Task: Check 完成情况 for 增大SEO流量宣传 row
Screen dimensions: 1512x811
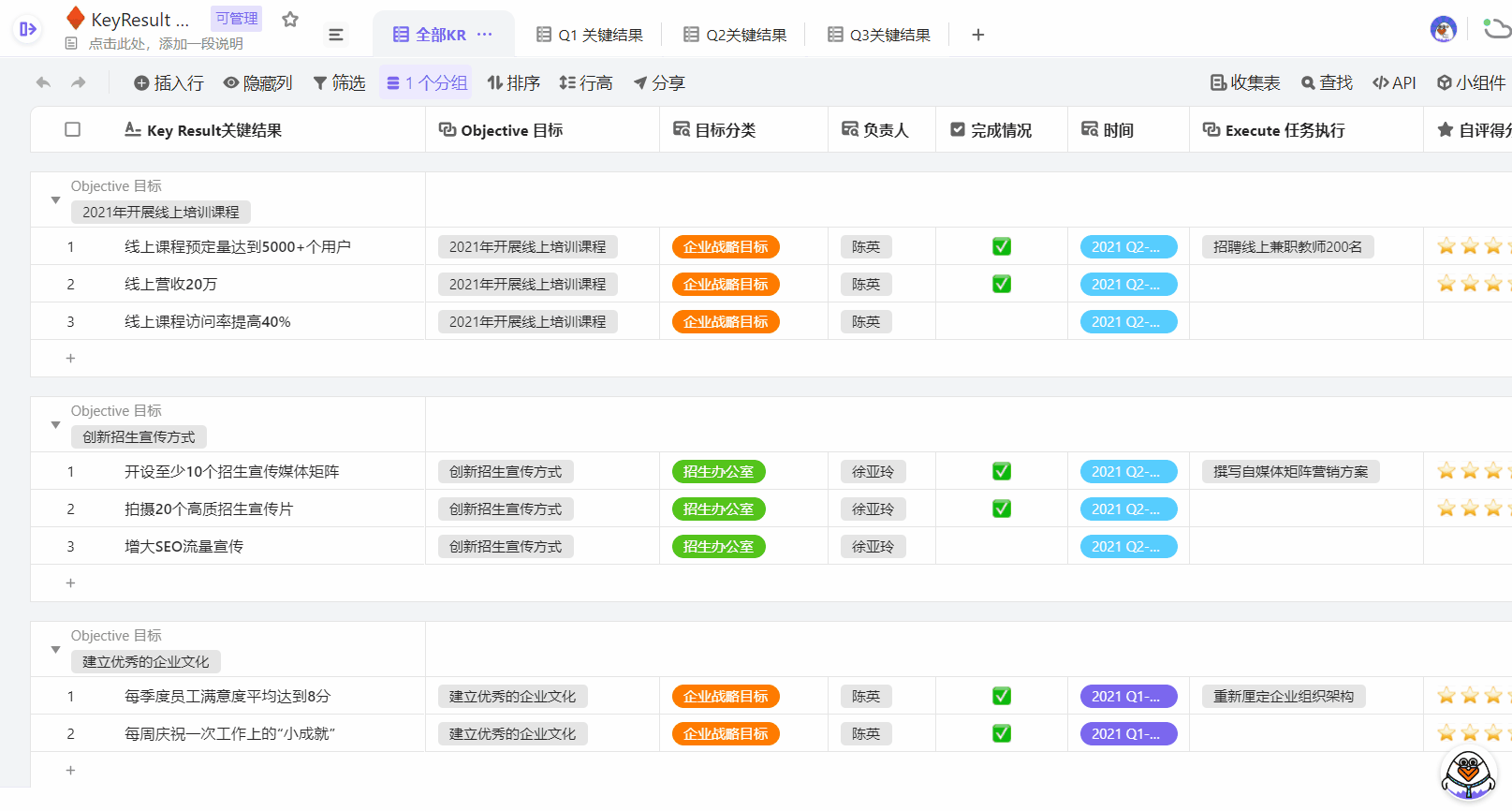Action: (x=1001, y=546)
